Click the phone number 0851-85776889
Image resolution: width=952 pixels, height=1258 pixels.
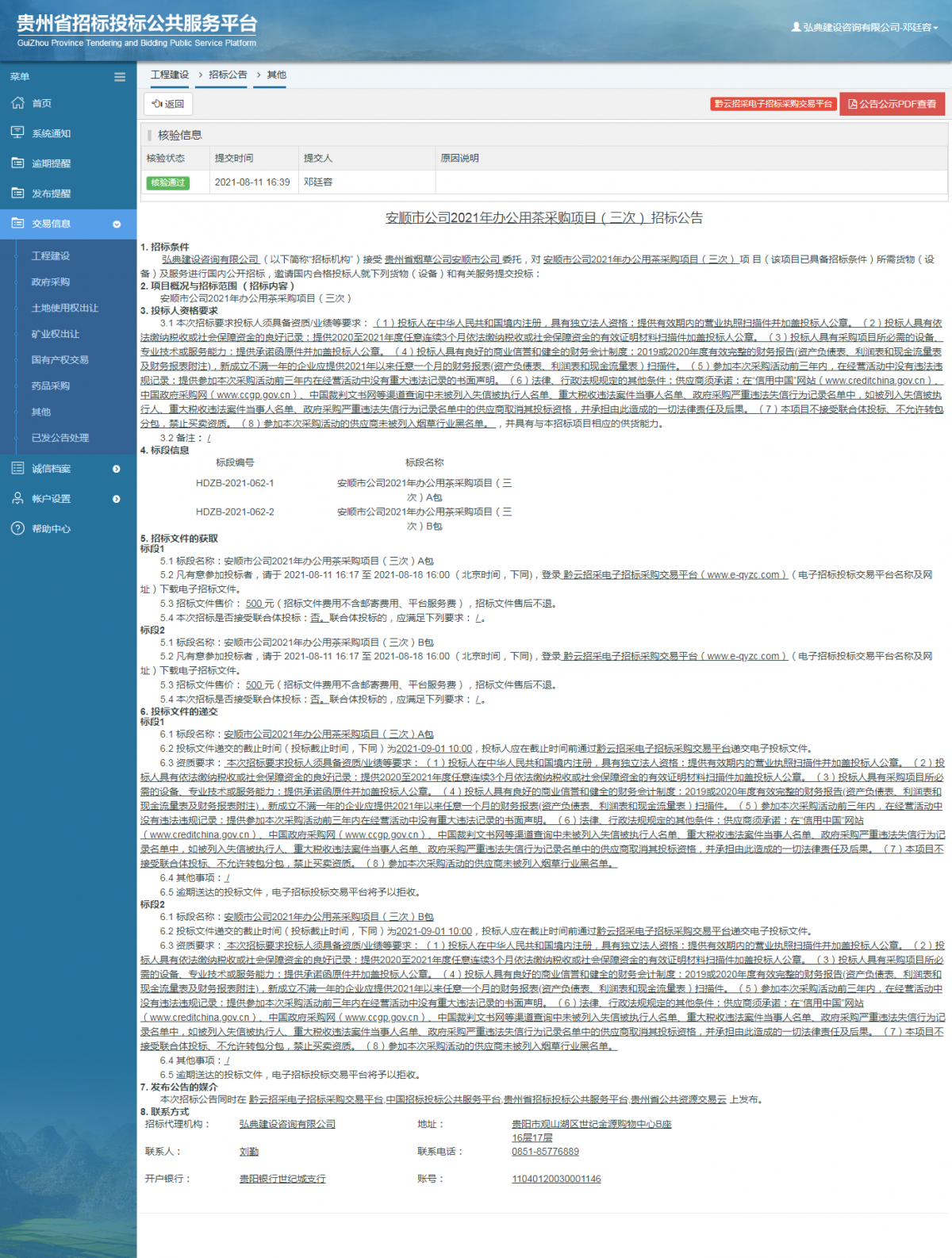(x=545, y=1152)
